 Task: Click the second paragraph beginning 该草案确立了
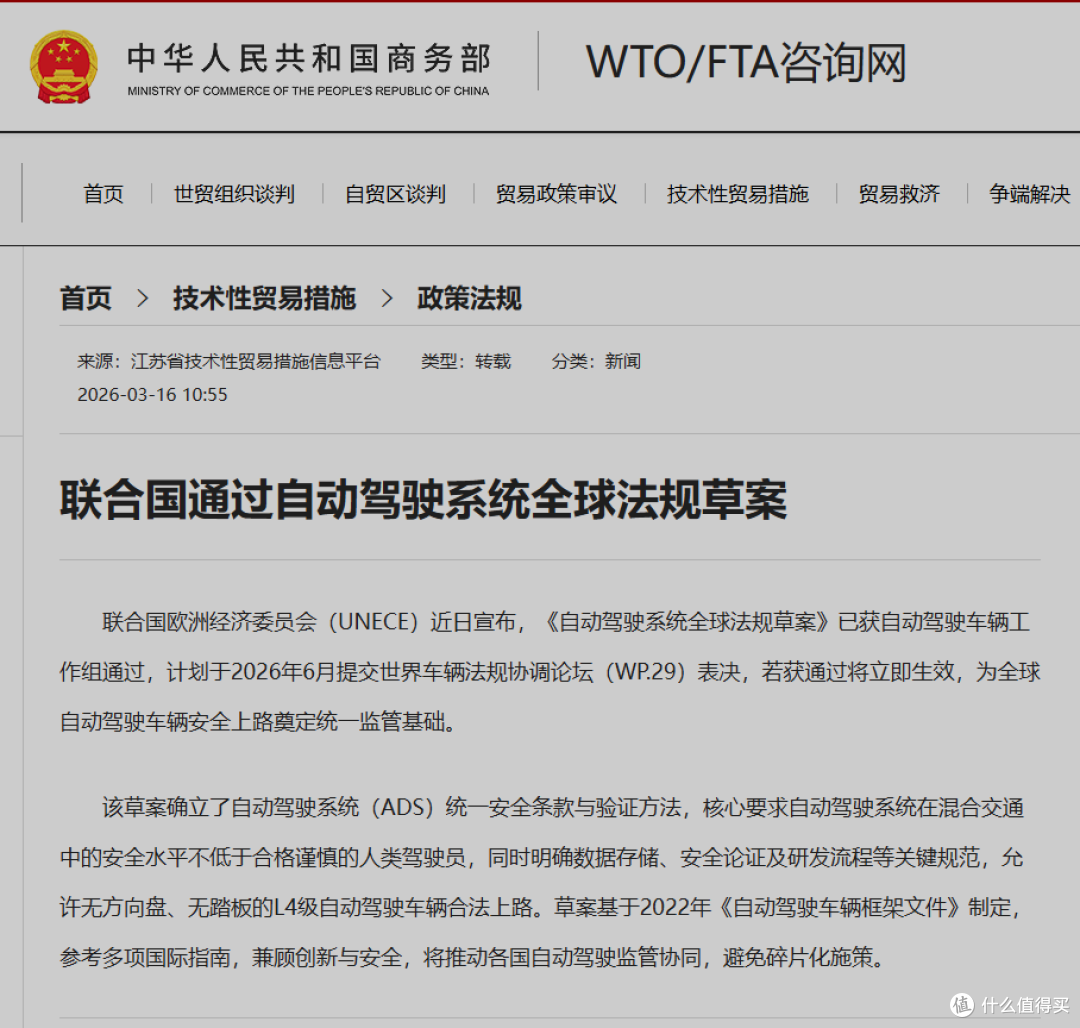click(543, 882)
